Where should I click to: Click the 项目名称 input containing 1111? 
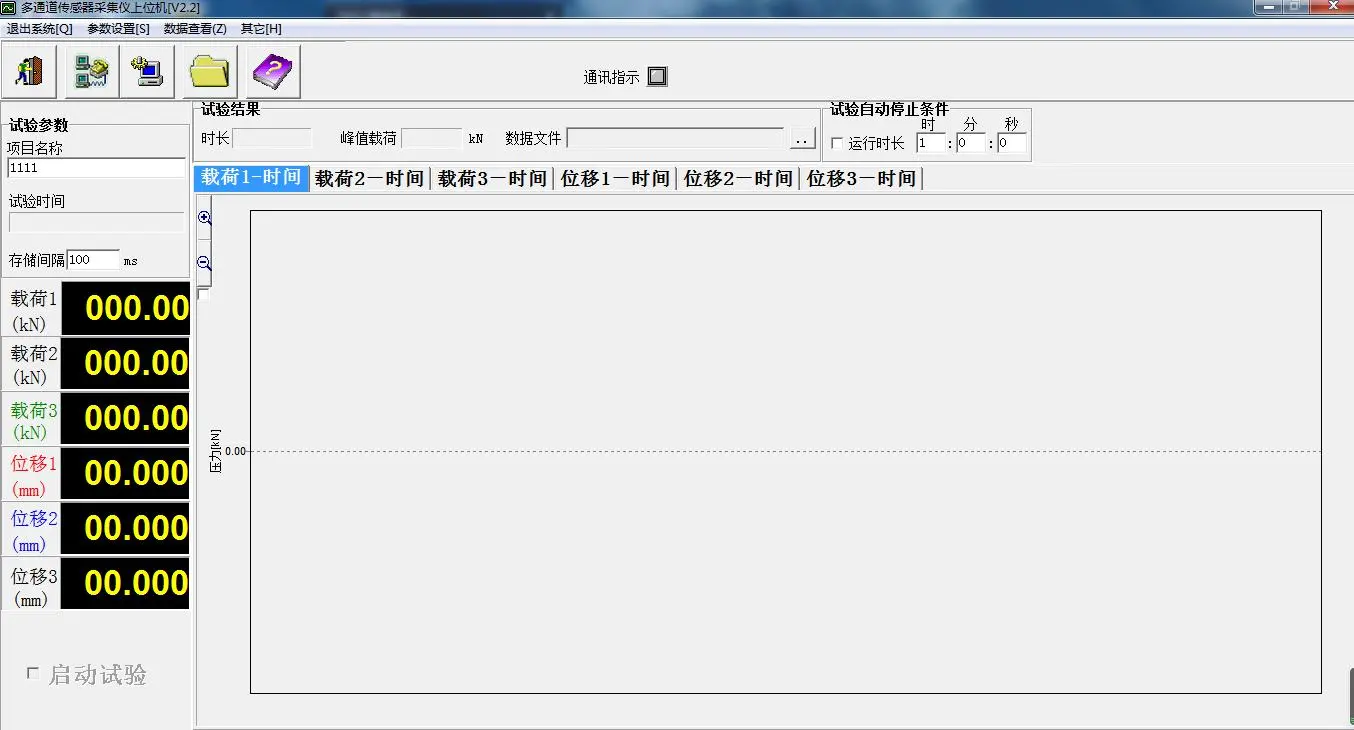(96, 168)
